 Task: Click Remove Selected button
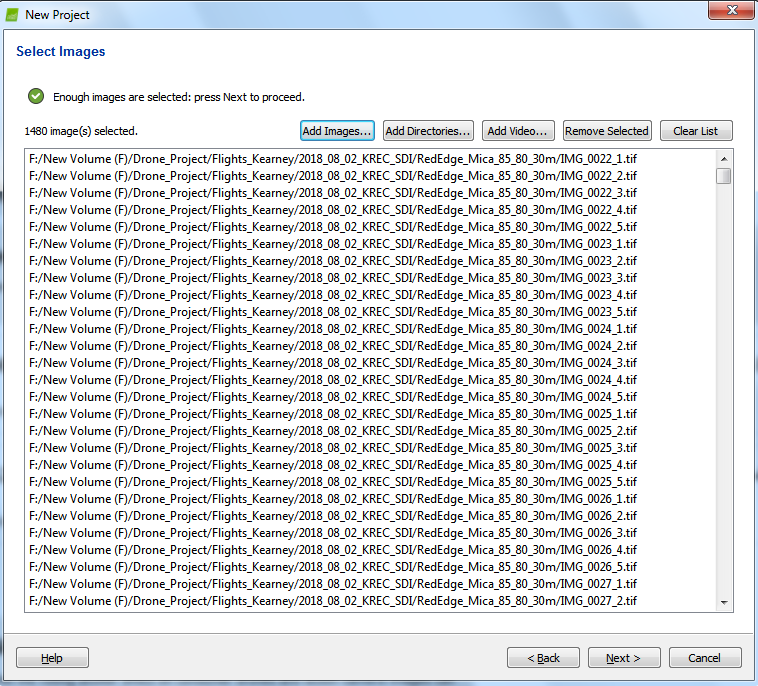[x=607, y=131]
